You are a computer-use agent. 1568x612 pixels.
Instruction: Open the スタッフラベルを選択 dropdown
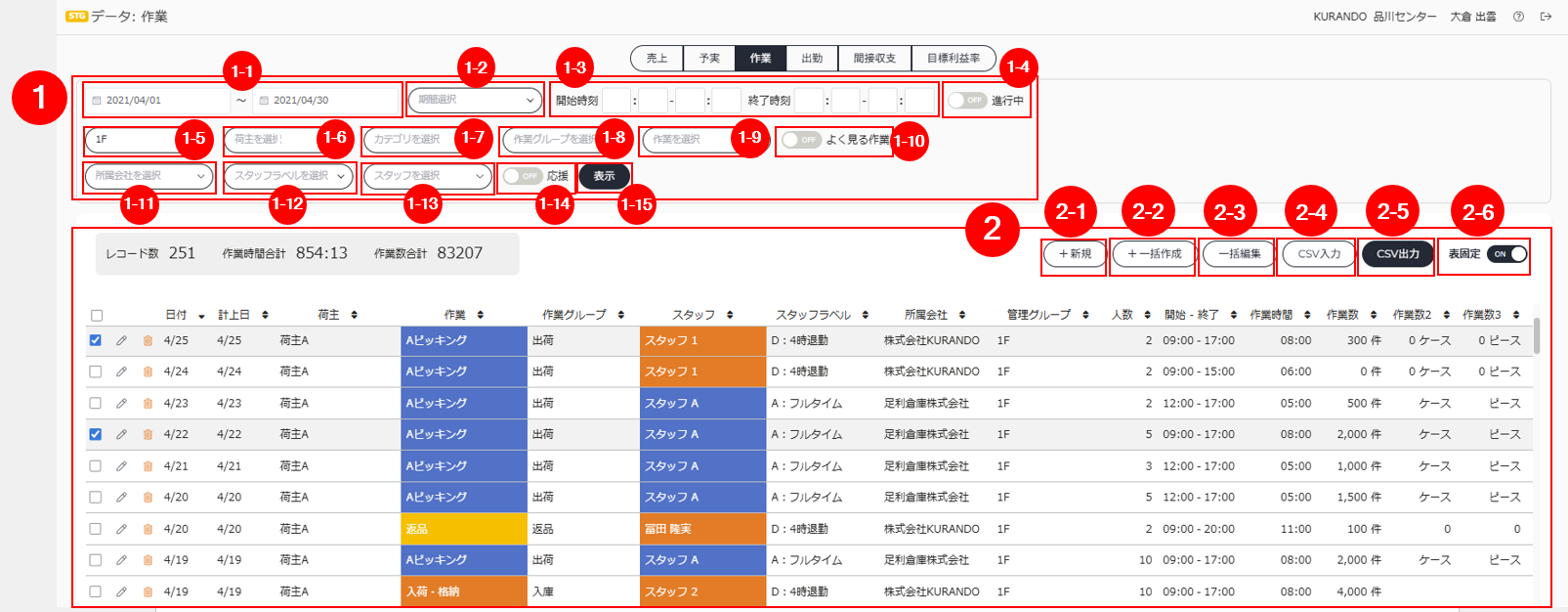[289, 176]
